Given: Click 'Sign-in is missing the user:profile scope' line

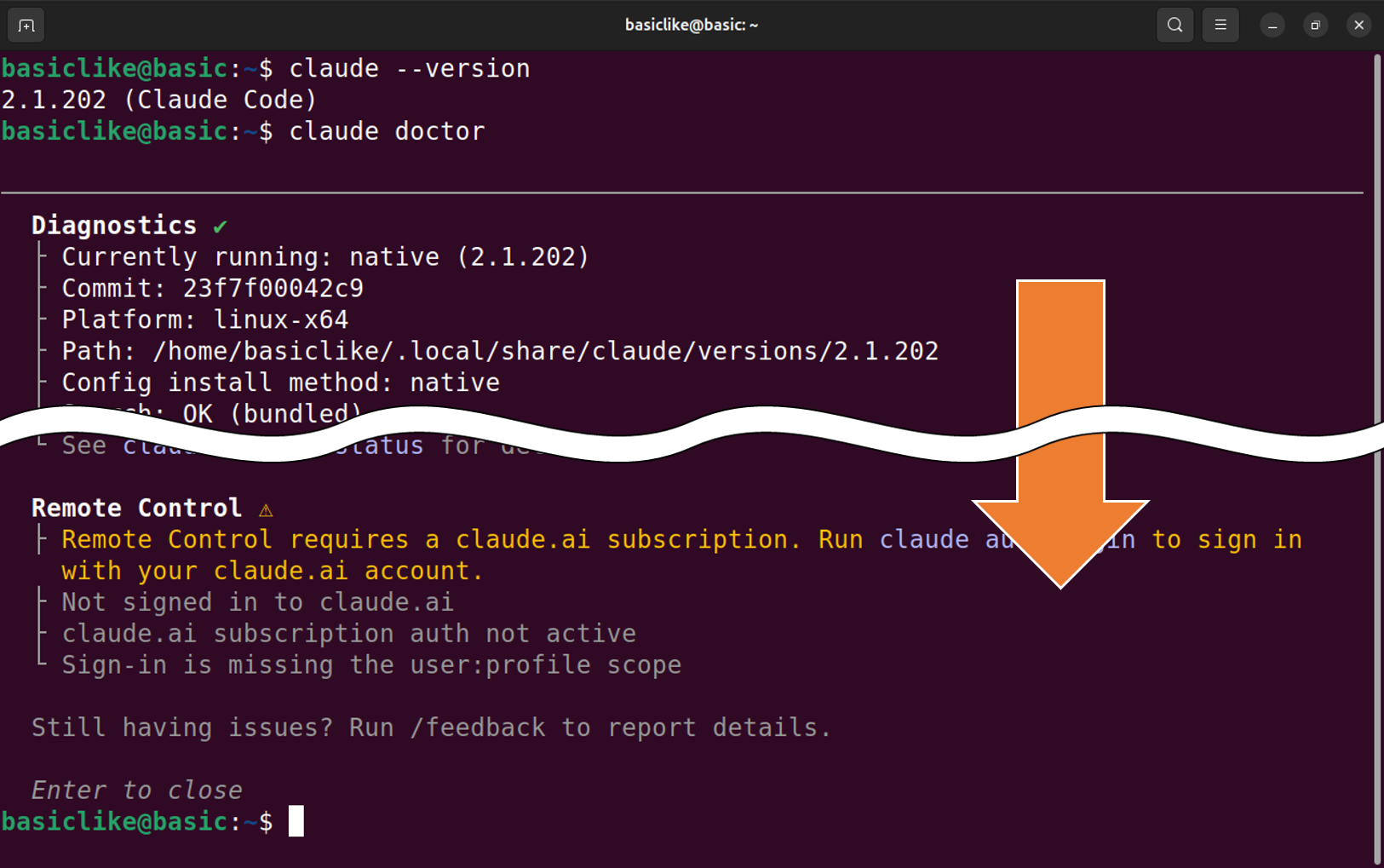Looking at the screenshot, I should (371, 666).
